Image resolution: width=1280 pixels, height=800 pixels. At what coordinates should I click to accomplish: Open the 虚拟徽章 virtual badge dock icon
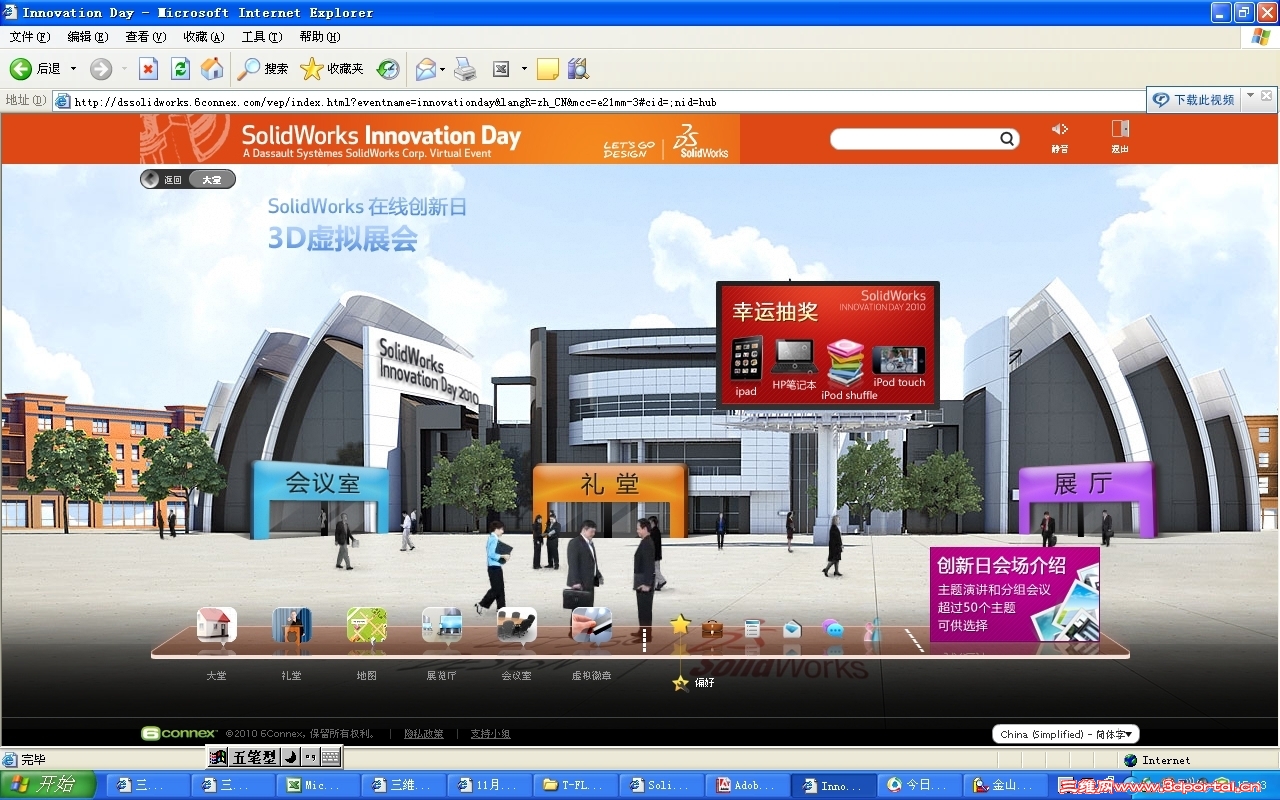point(592,625)
